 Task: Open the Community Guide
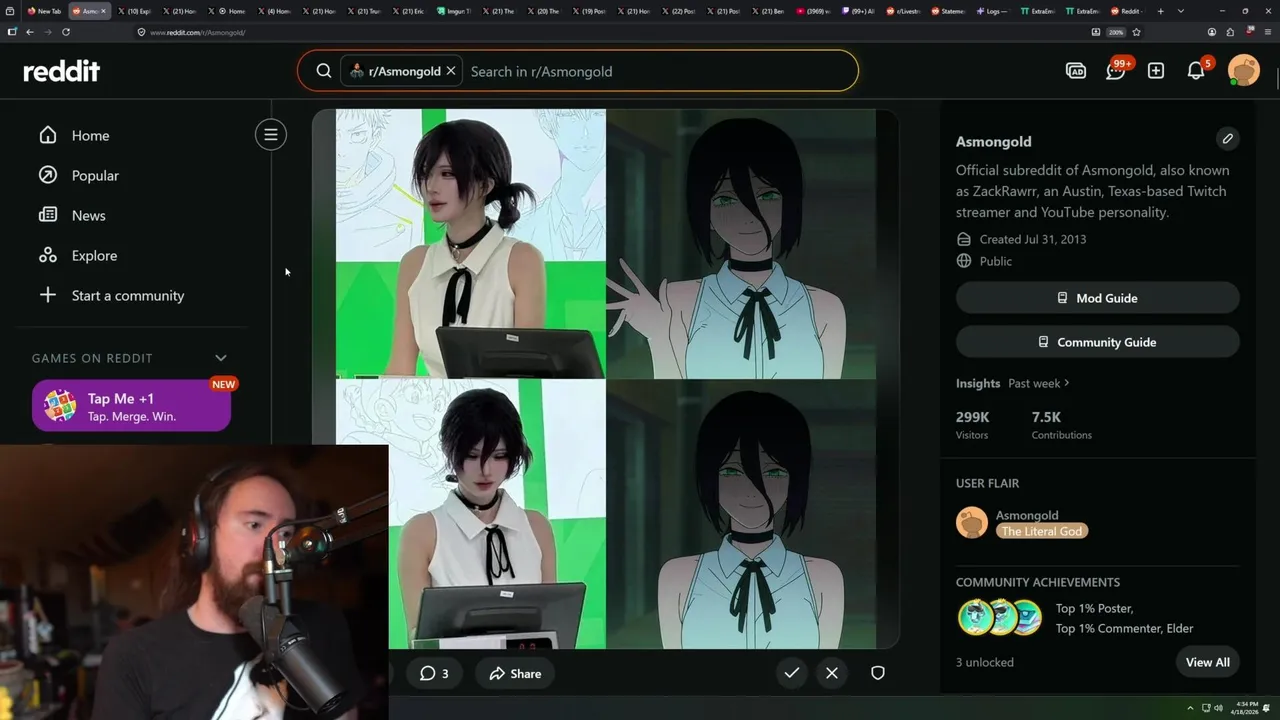coord(1097,342)
